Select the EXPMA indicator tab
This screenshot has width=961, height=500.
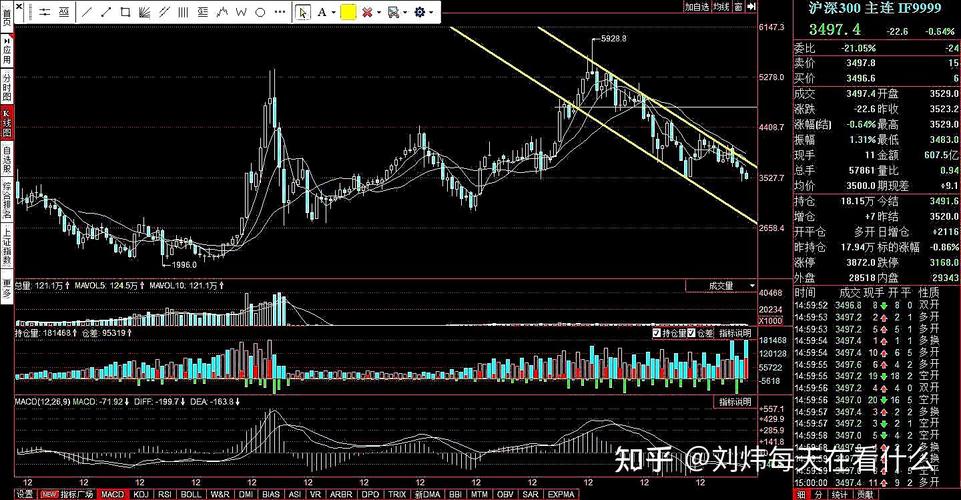pyautogui.click(x=561, y=494)
